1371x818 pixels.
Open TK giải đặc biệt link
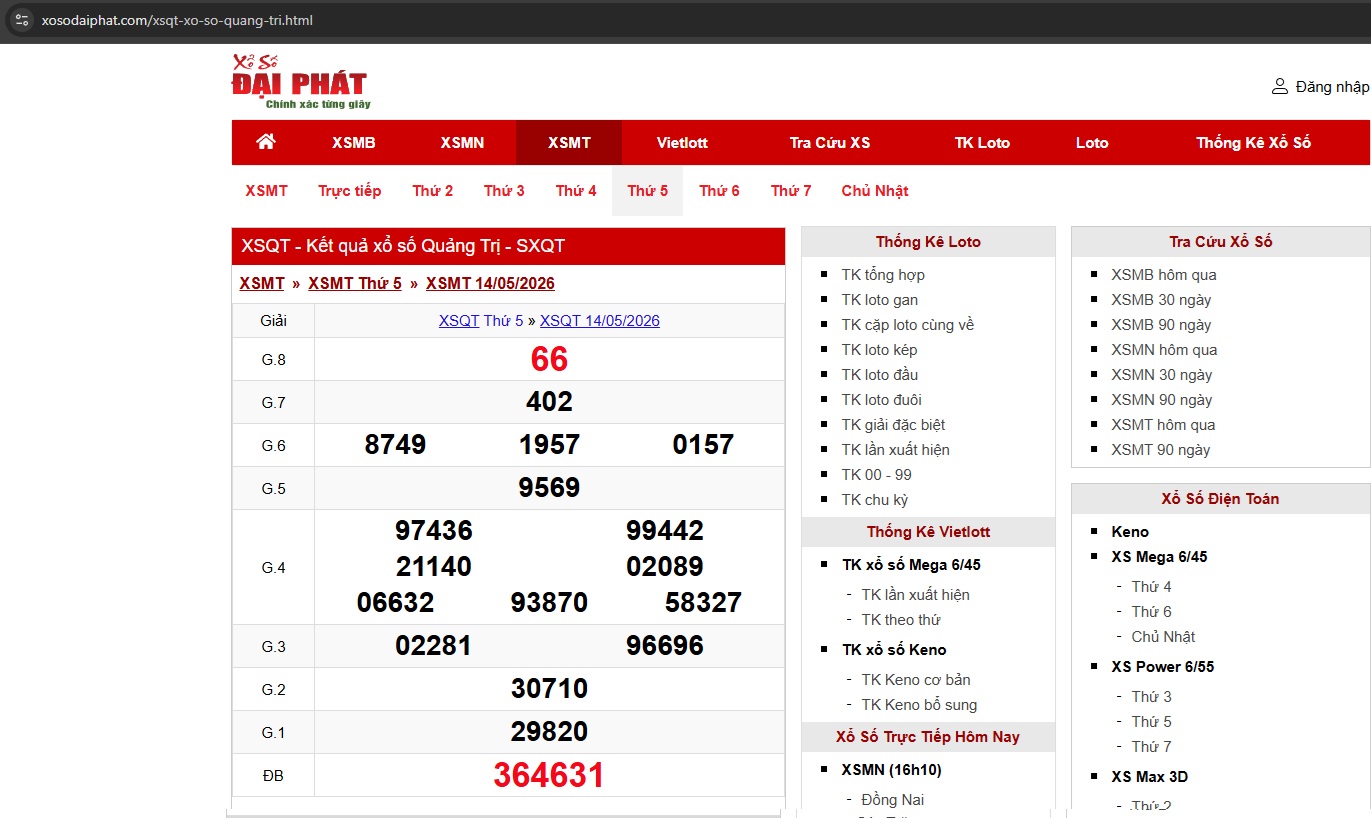click(893, 425)
